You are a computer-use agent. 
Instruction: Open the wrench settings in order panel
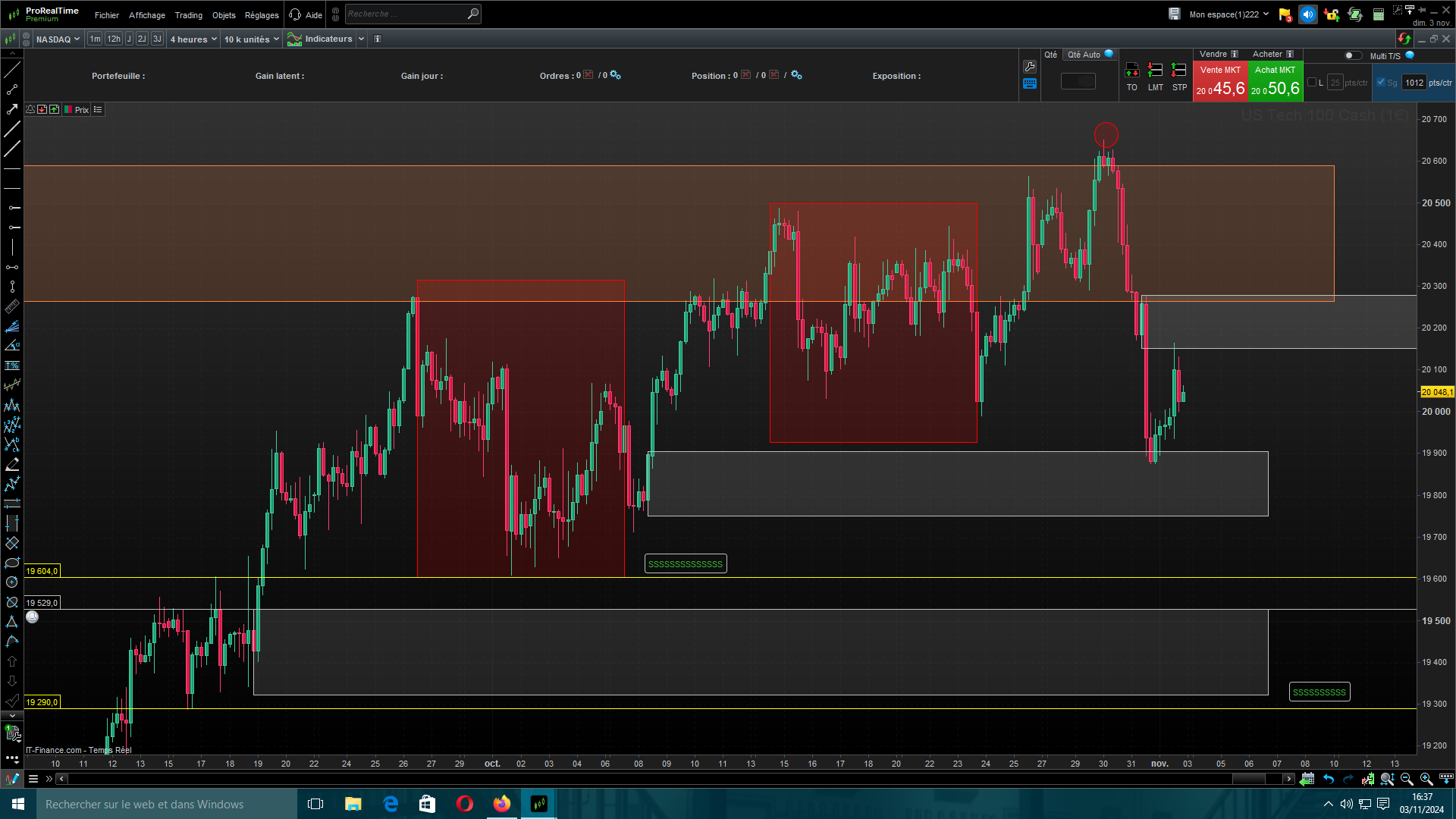point(1029,67)
